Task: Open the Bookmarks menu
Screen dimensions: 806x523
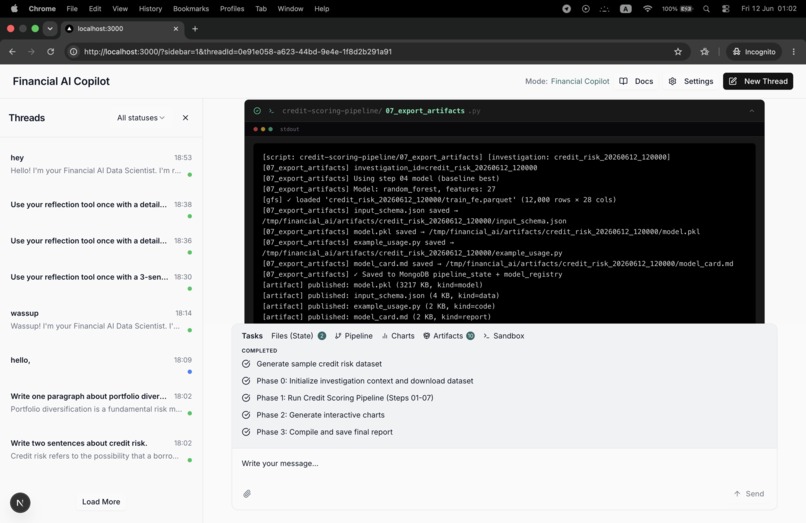Action: click(x=191, y=9)
